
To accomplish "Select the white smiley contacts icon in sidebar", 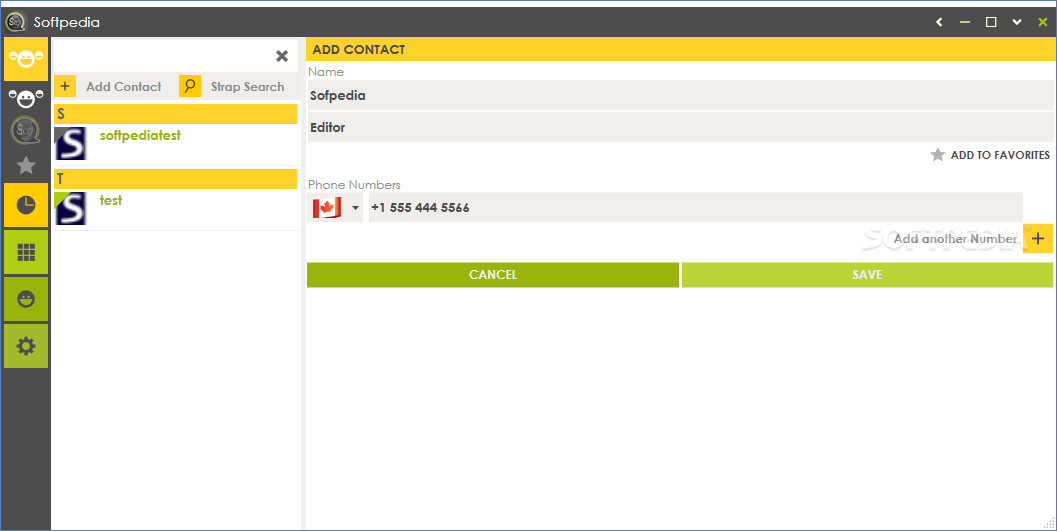I will 26,100.
